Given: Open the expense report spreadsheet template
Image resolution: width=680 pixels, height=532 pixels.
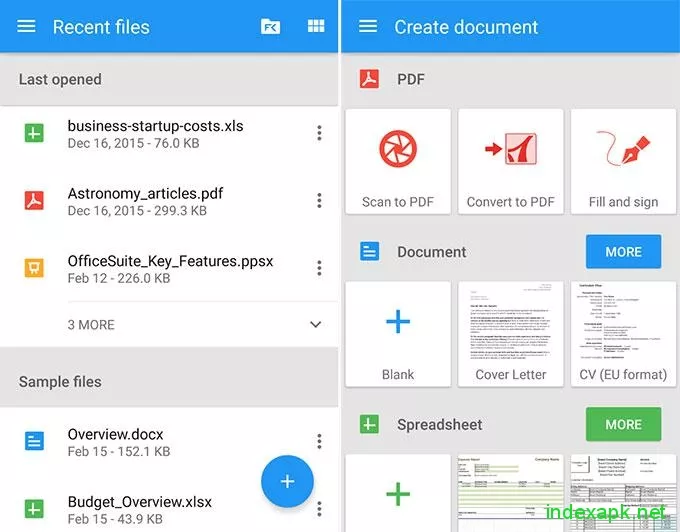Looking at the screenshot, I should (511, 493).
